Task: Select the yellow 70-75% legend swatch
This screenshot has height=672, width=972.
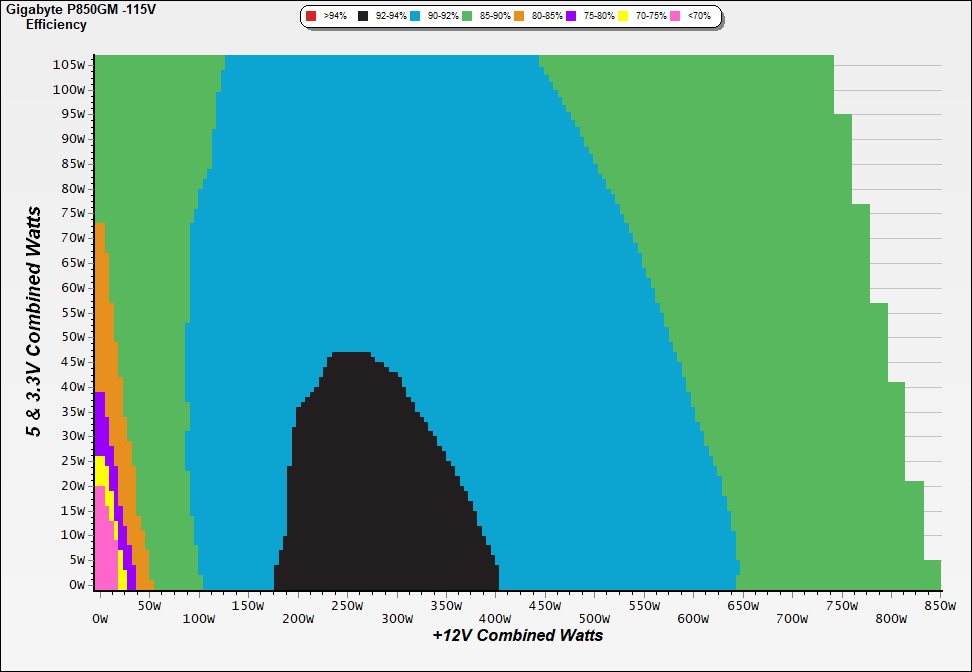Action: (623, 17)
